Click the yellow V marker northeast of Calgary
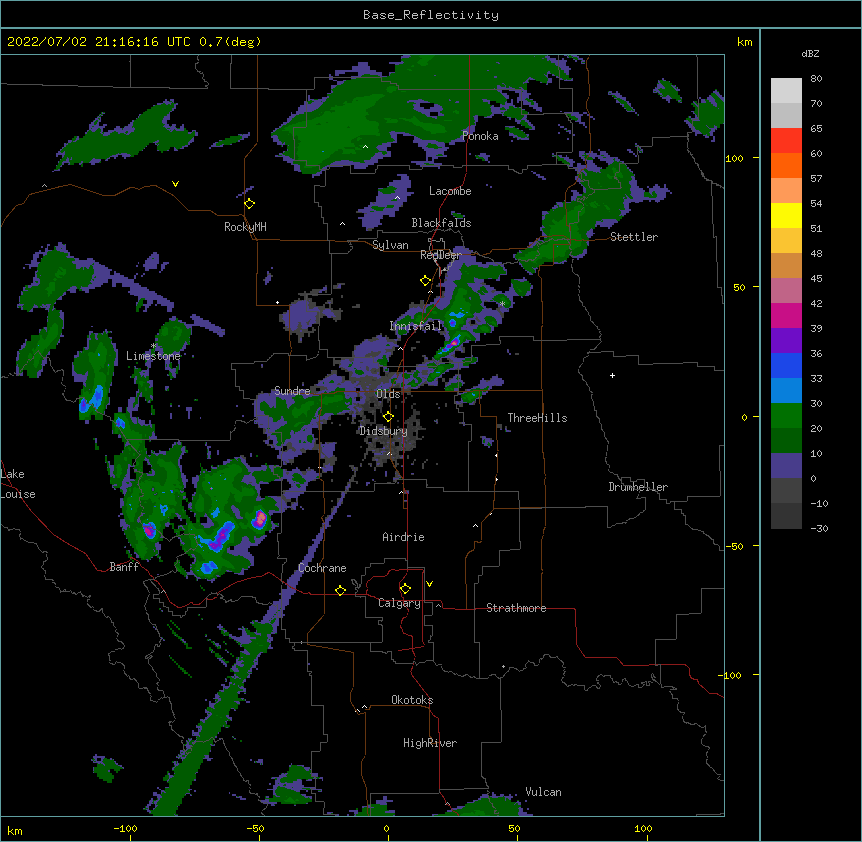 (x=429, y=584)
